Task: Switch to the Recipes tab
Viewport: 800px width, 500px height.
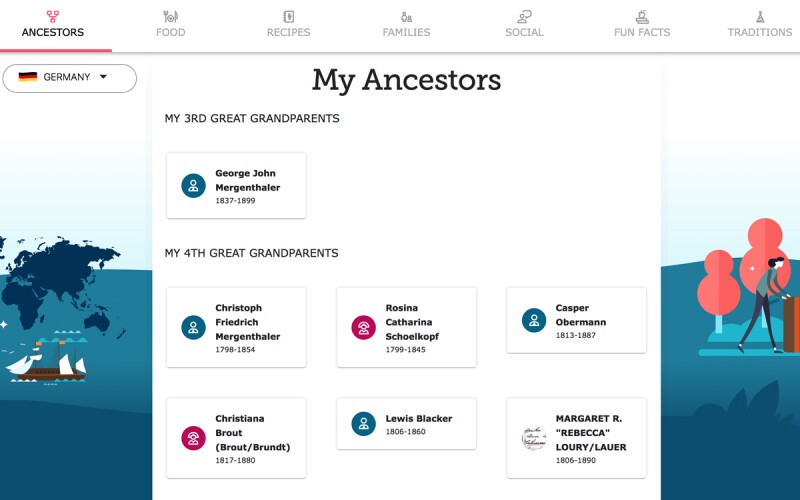Action: (288, 25)
